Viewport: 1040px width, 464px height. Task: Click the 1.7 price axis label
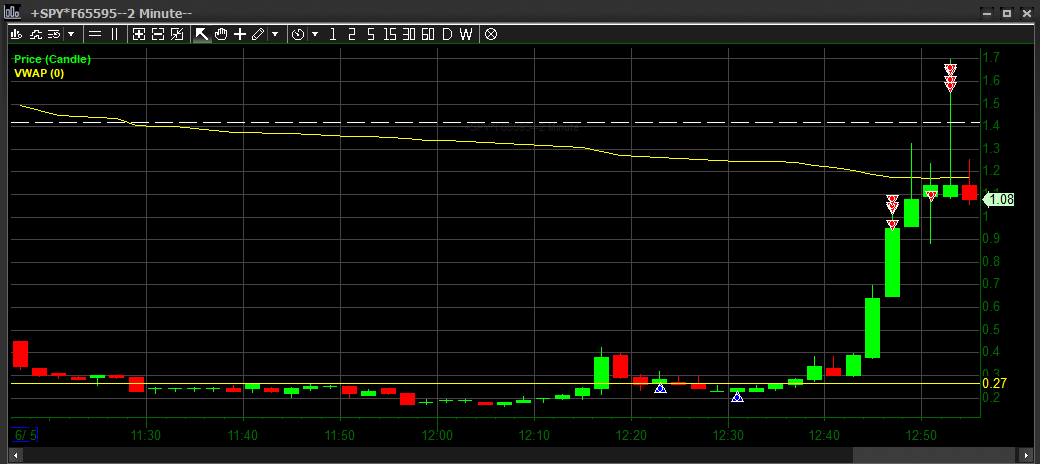[992, 58]
